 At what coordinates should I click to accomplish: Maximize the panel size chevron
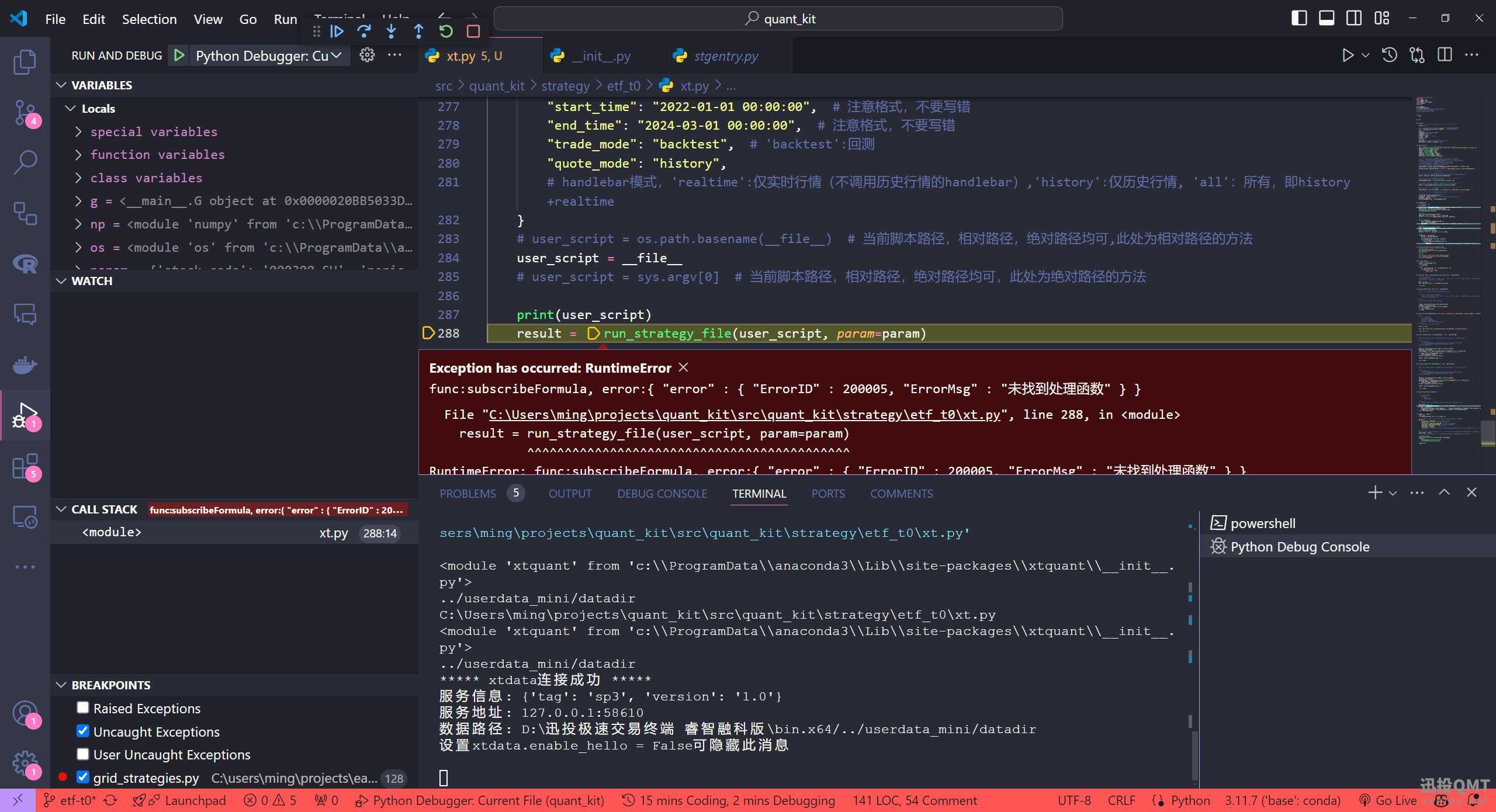[1444, 492]
